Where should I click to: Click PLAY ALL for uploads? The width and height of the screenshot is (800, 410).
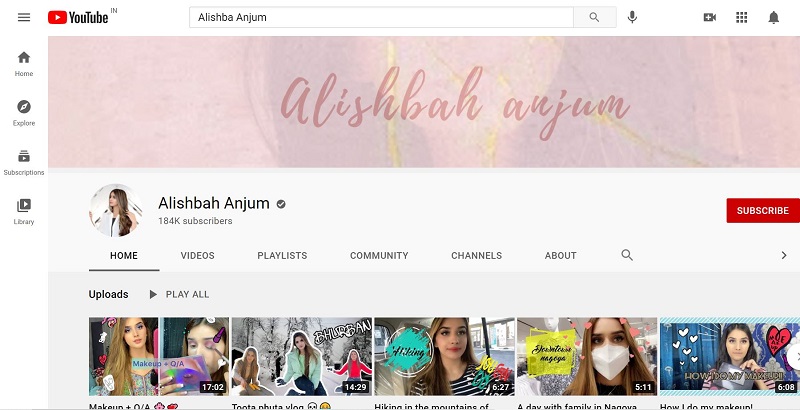tap(180, 294)
